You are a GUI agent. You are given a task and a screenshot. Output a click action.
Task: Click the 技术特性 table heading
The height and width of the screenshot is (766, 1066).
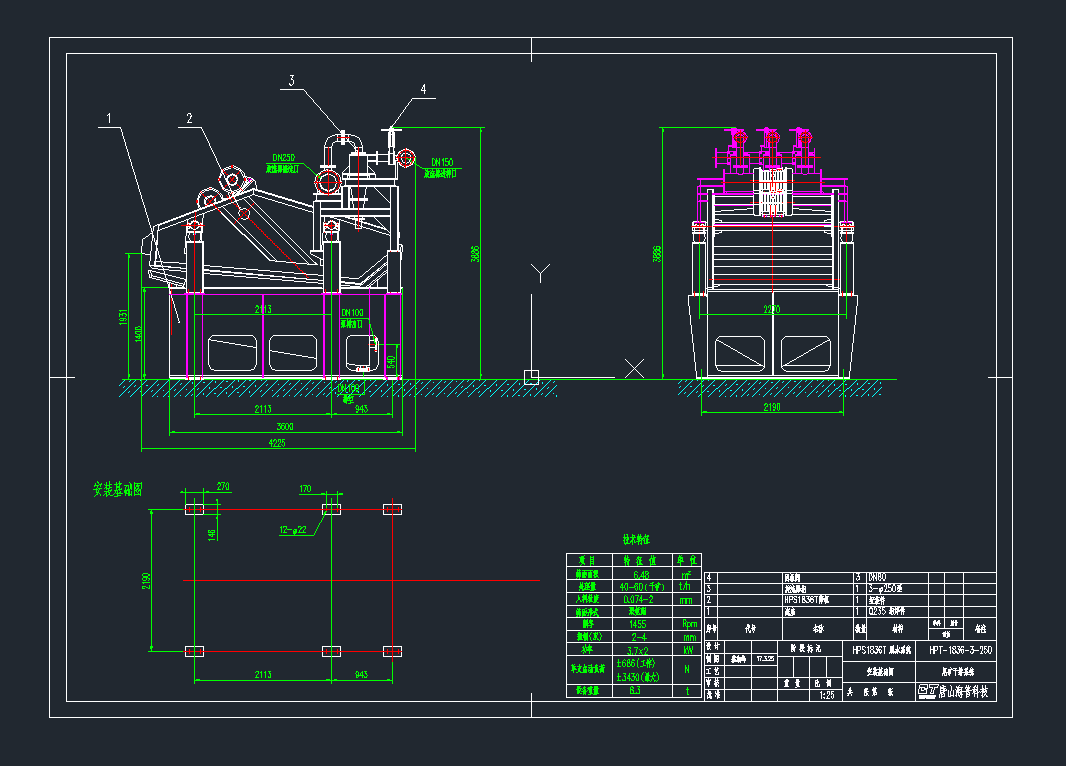tap(636, 540)
